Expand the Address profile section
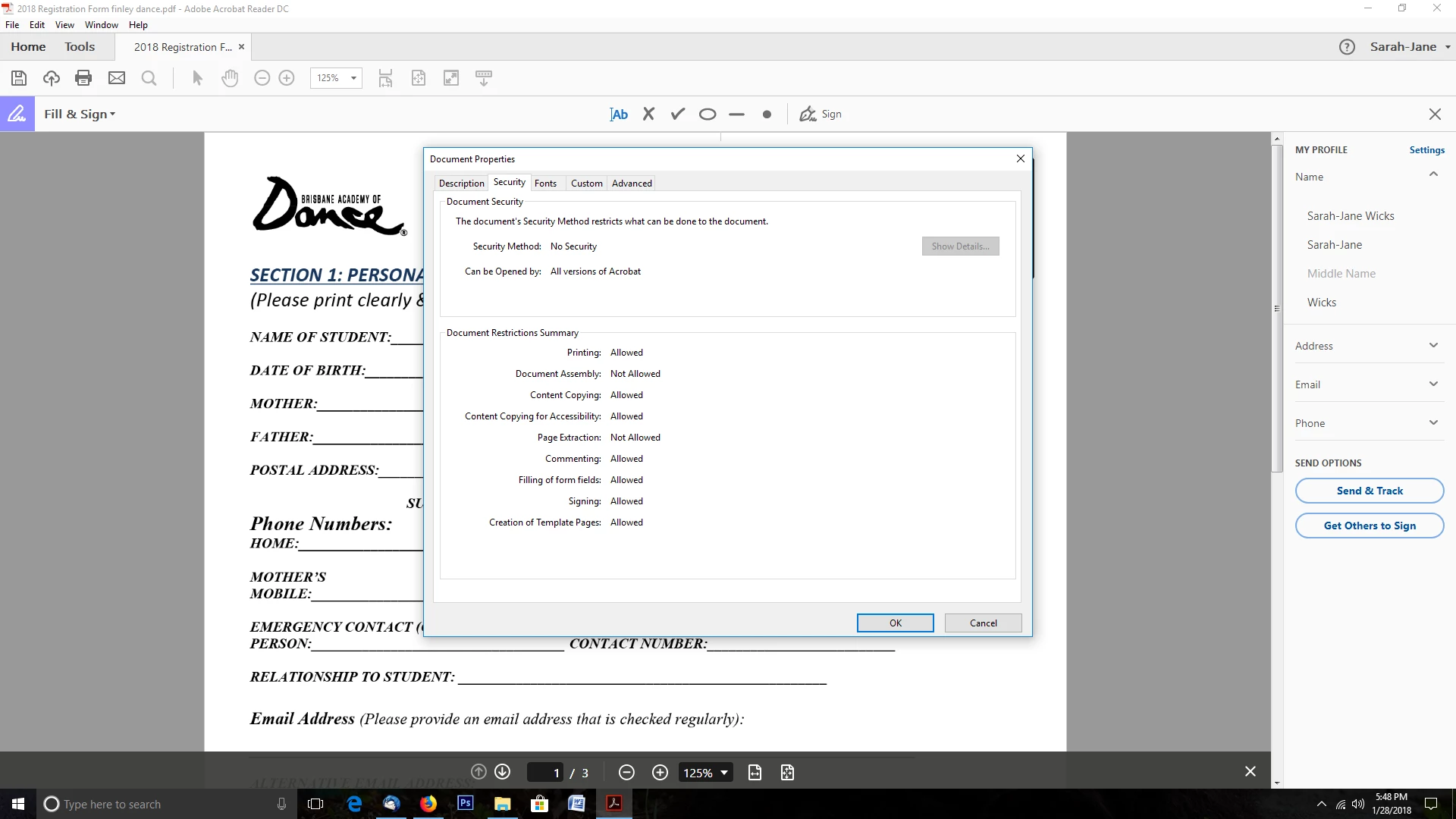1456x819 pixels. 1433,346
